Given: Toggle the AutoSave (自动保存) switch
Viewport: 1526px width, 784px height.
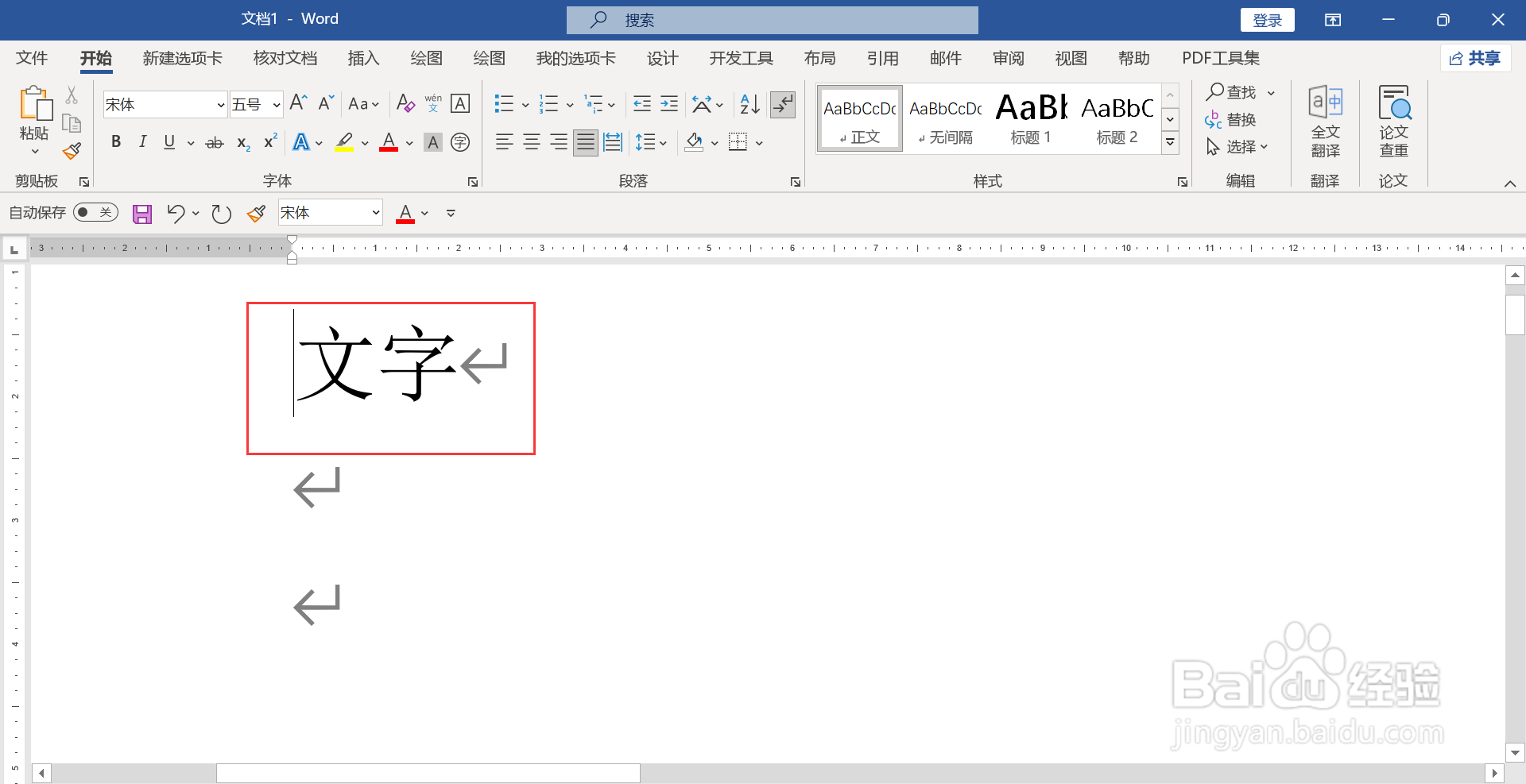Looking at the screenshot, I should [95, 212].
